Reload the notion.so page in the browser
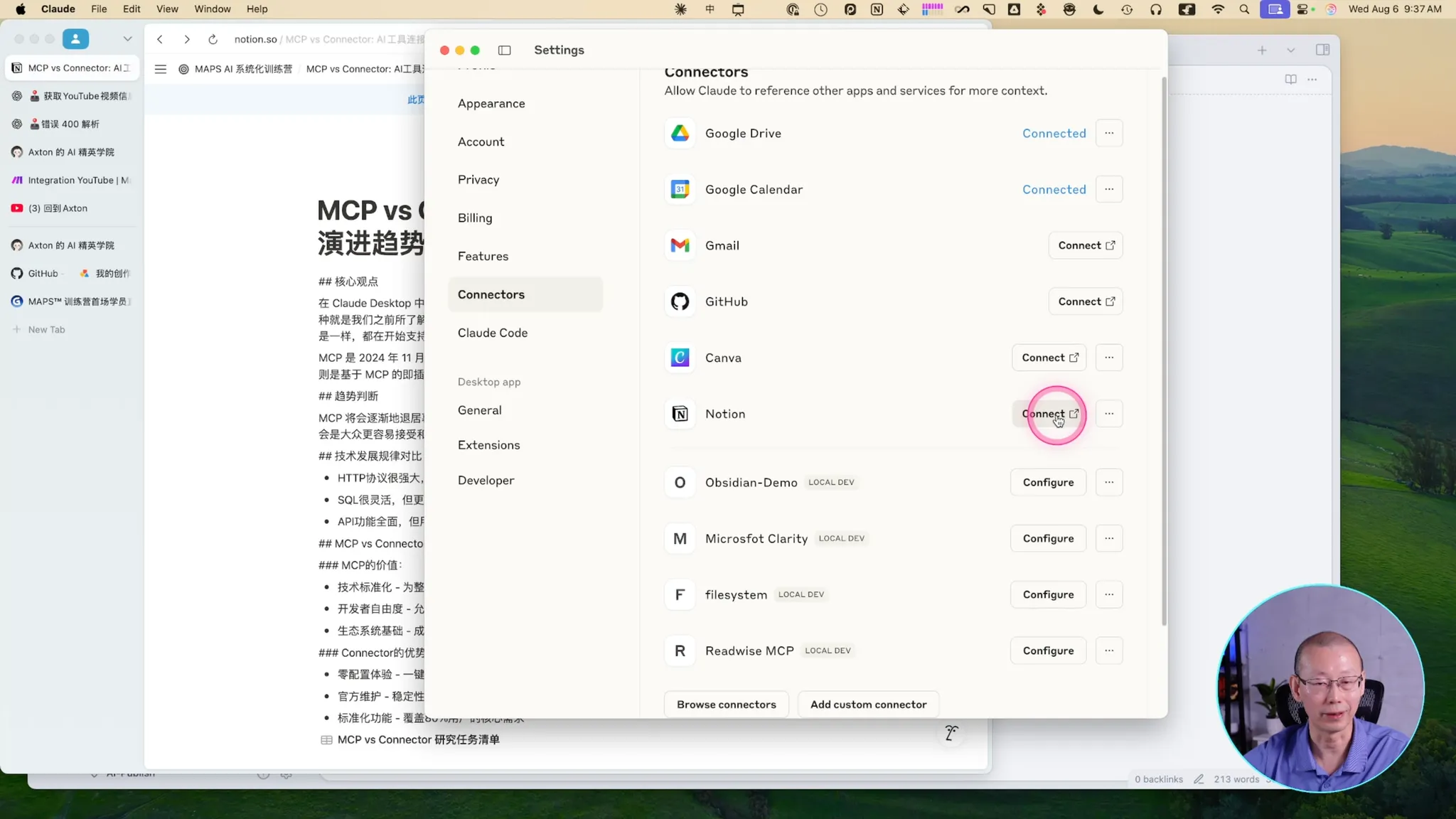The image size is (1456, 819). click(213, 39)
